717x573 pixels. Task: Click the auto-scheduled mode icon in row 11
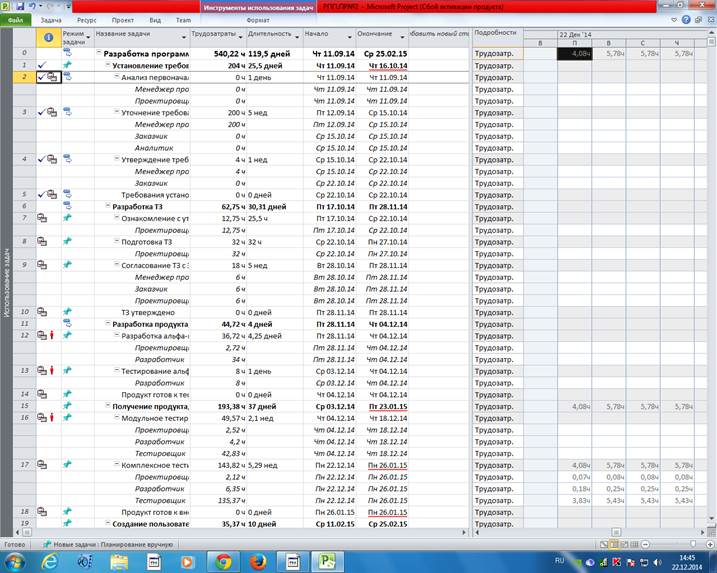pyautogui.click(x=67, y=324)
